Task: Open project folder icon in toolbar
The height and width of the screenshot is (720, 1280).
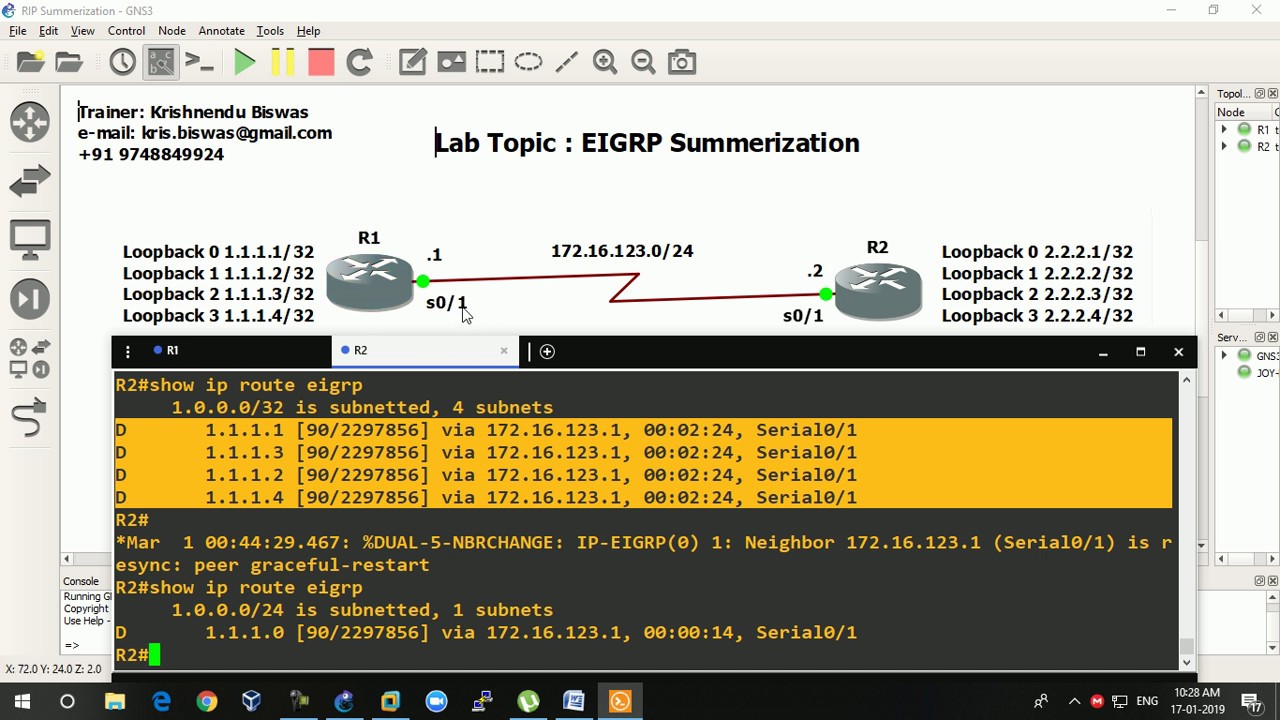Action: coord(69,62)
